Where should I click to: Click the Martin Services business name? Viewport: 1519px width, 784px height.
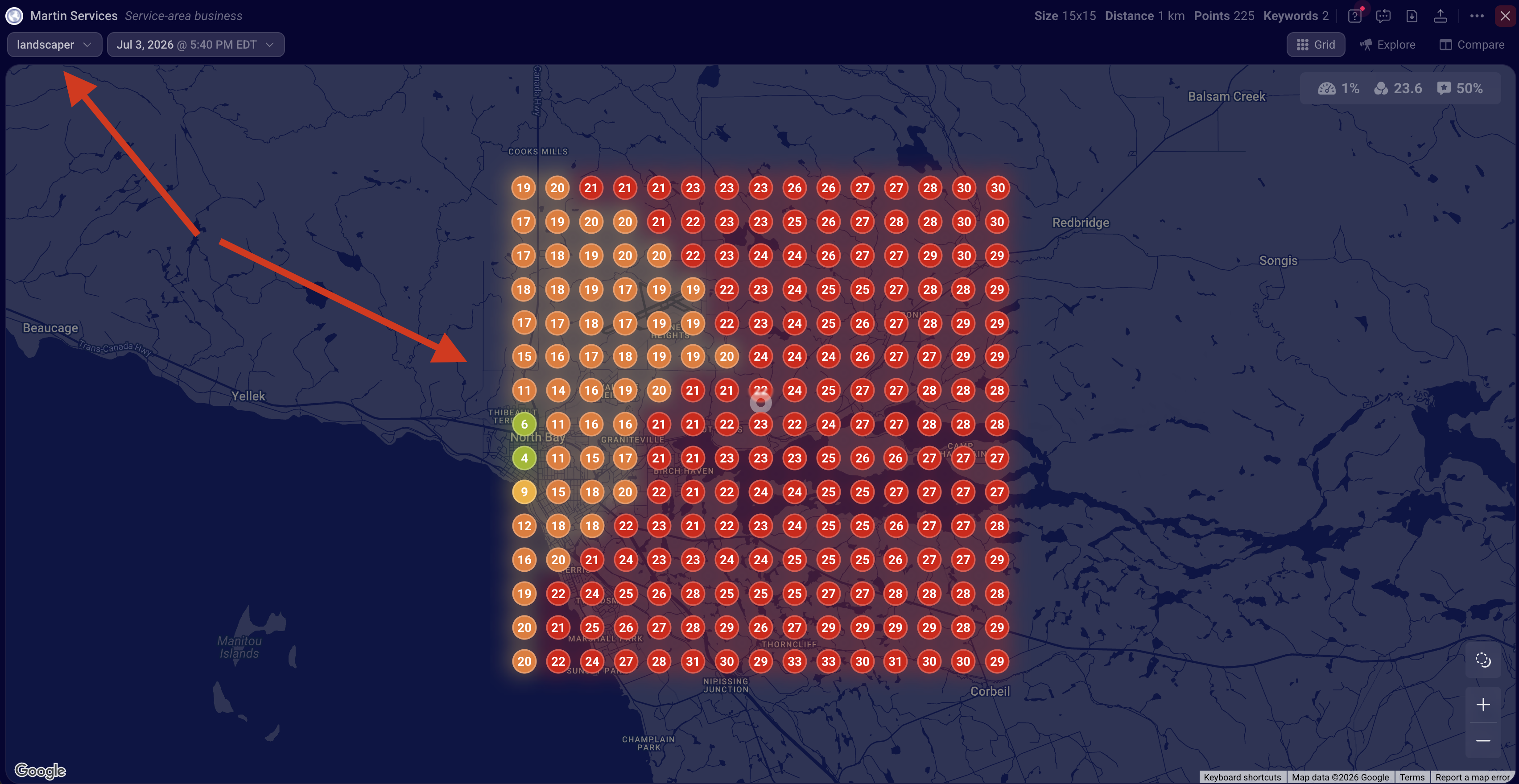pos(74,16)
